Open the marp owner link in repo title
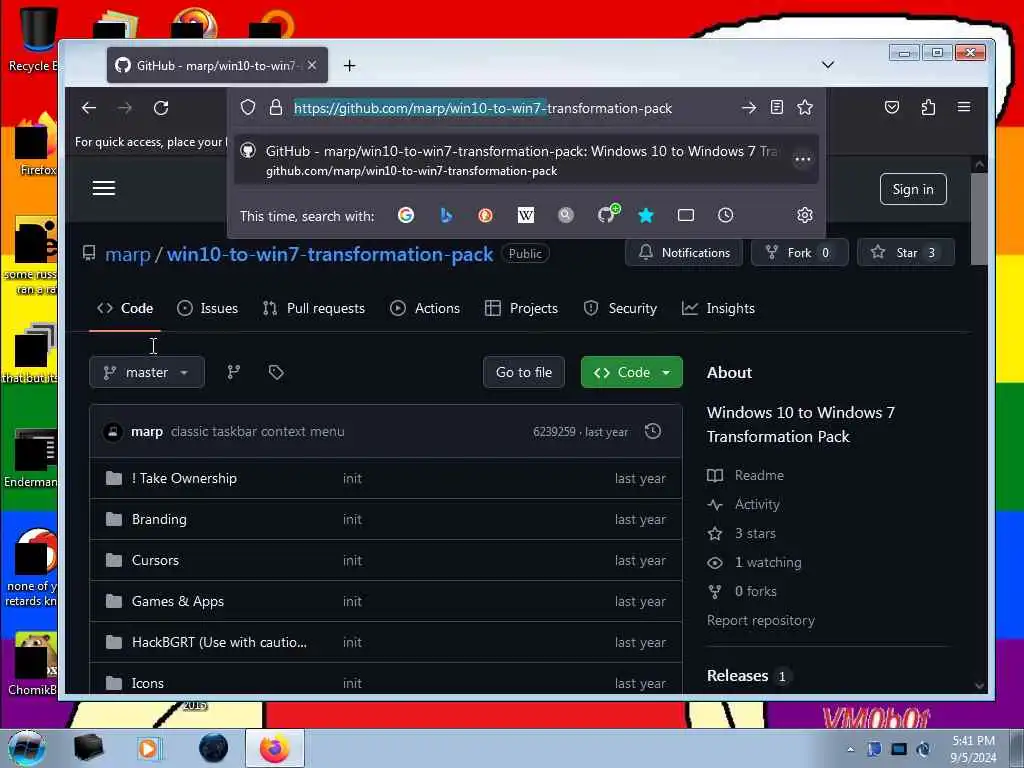Image resolution: width=1024 pixels, height=768 pixels. click(128, 254)
